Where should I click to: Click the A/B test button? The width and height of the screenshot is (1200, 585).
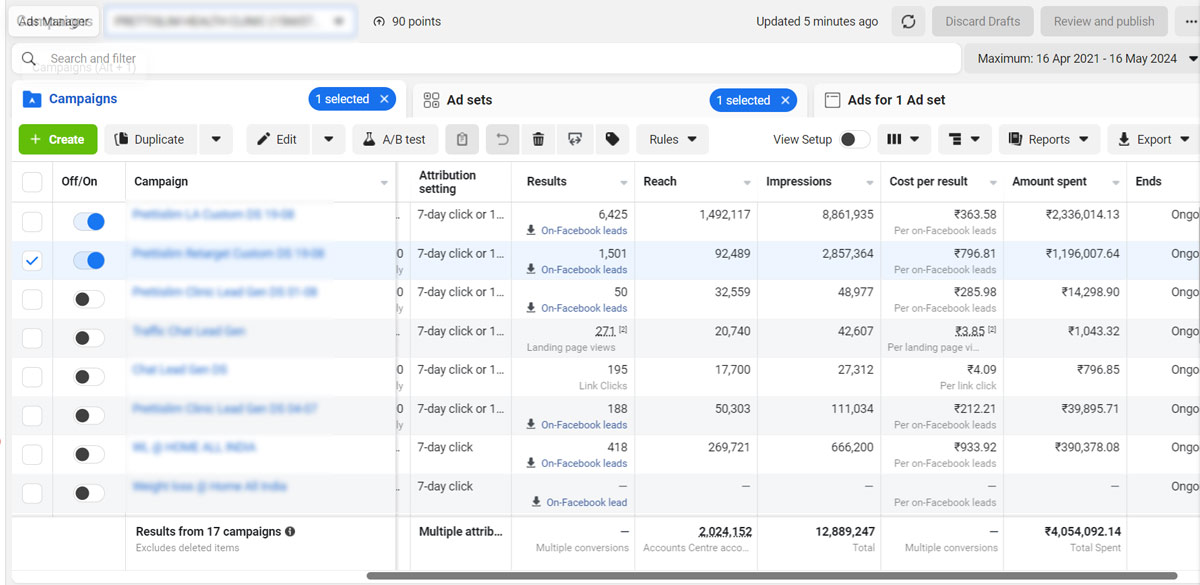pyautogui.click(x=394, y=140)
